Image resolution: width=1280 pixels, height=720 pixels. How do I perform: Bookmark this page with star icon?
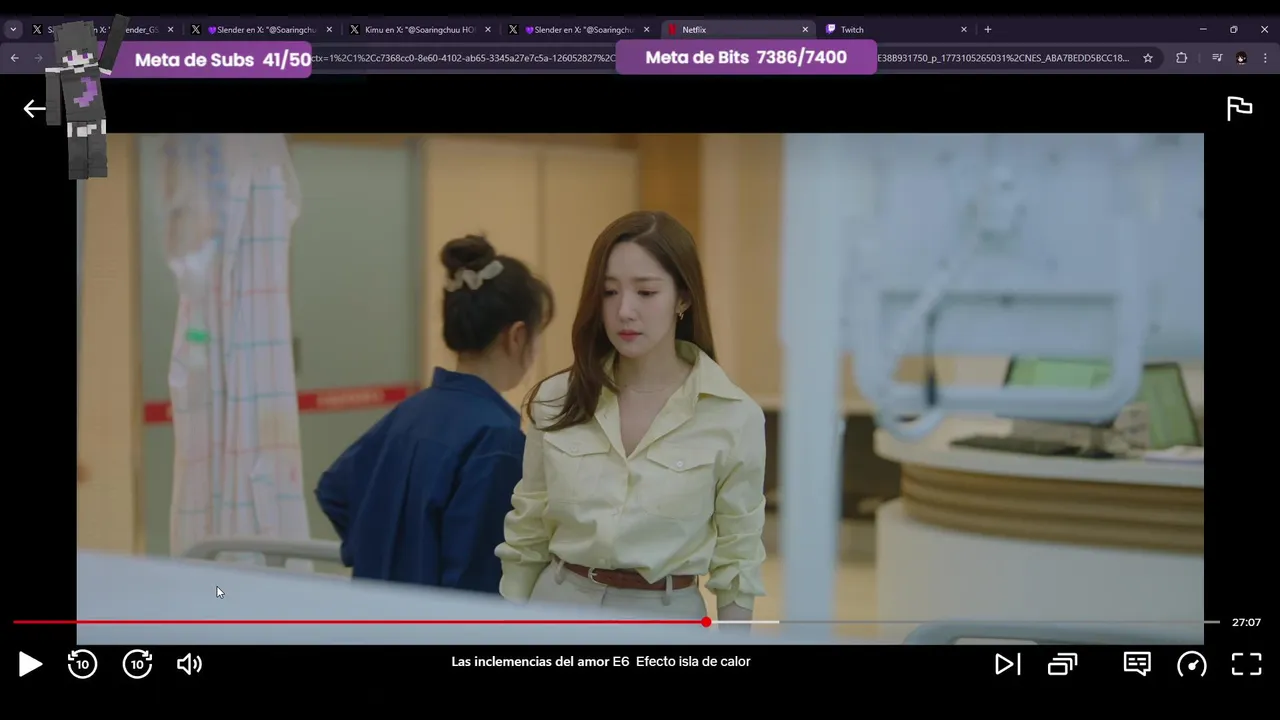click(1148, 58)
